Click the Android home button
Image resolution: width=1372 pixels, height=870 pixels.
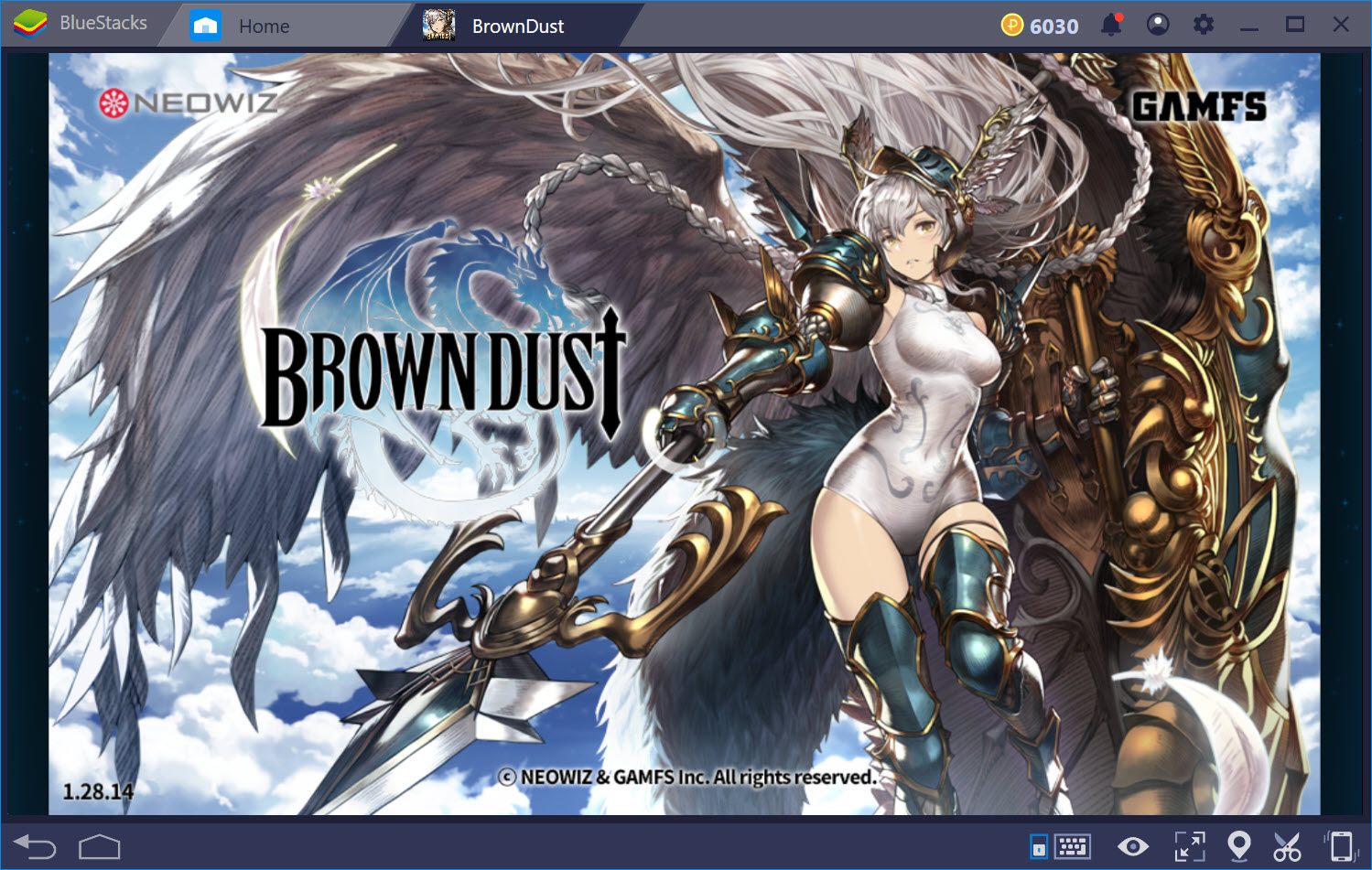pos(99,847)
